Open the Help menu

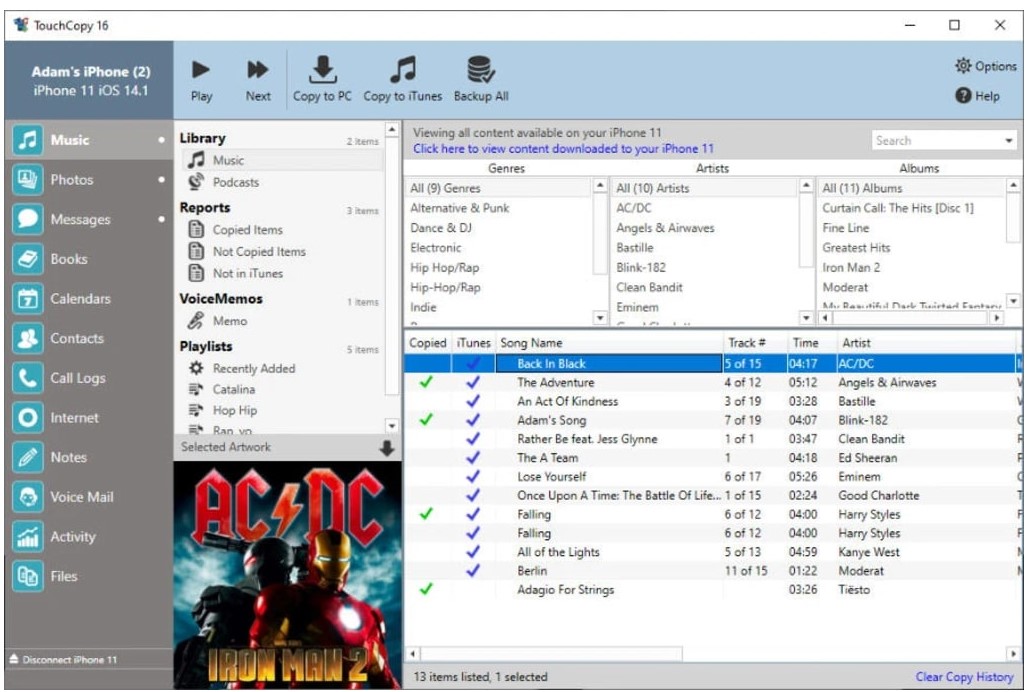(978, 96)
